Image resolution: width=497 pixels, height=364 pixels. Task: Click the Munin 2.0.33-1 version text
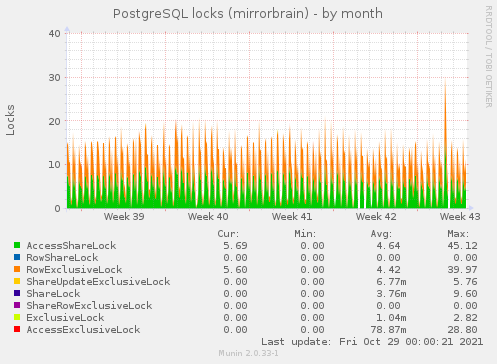[248, 353]
